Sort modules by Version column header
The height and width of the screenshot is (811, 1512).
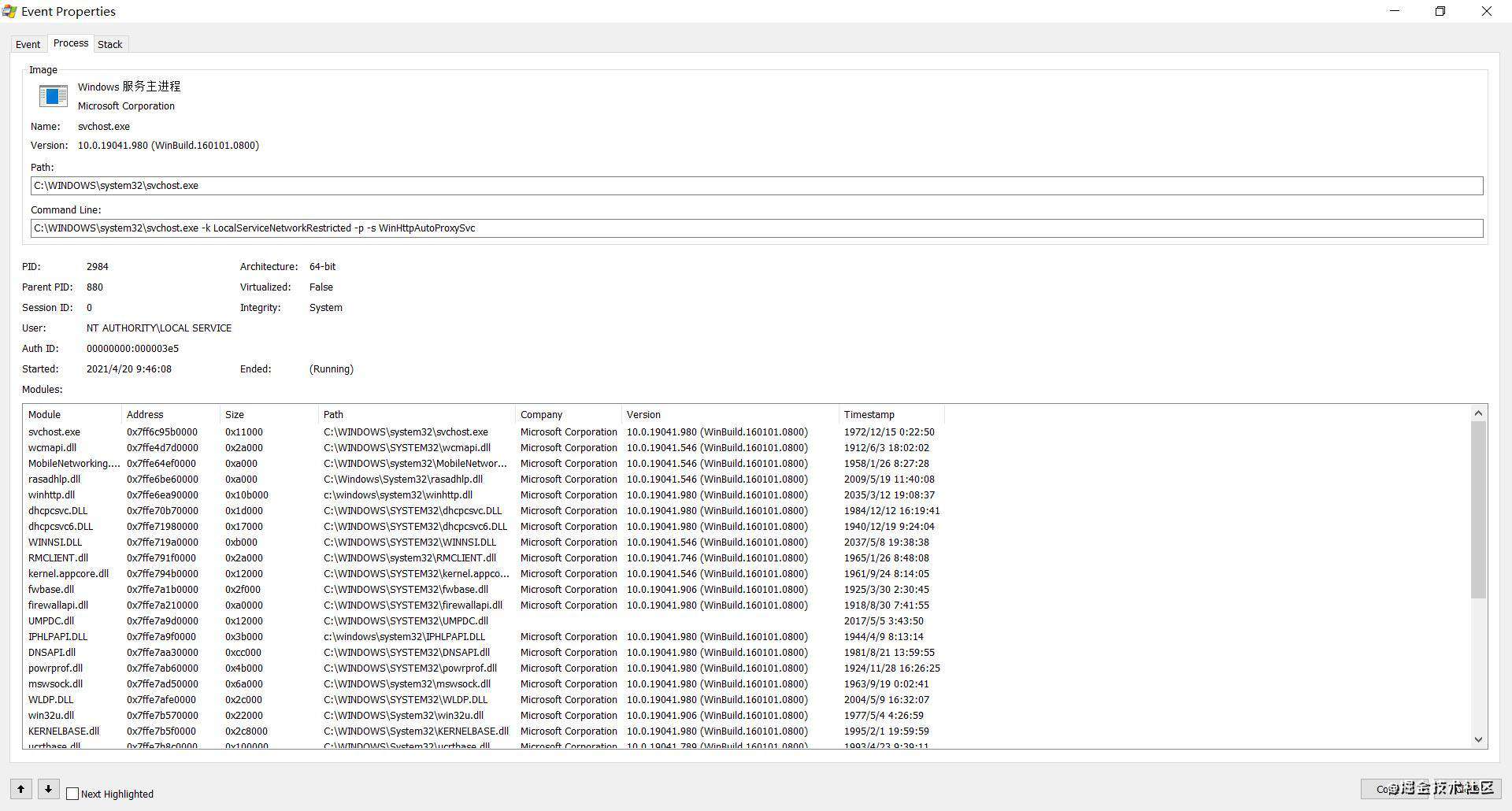pyautogui.click(x=731, y=414)
